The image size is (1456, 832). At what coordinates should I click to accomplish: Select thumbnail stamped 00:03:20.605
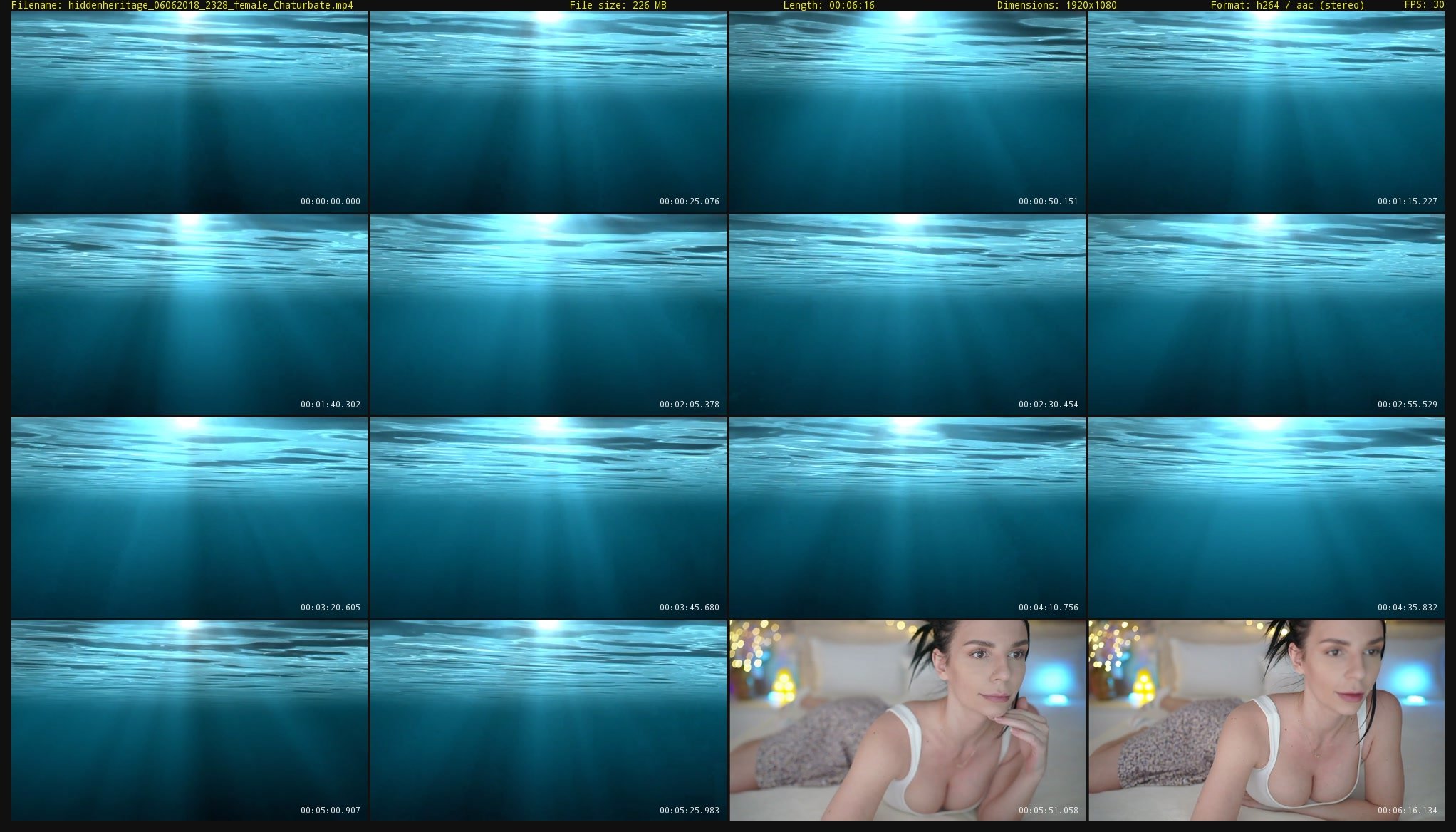pos(189,518)
